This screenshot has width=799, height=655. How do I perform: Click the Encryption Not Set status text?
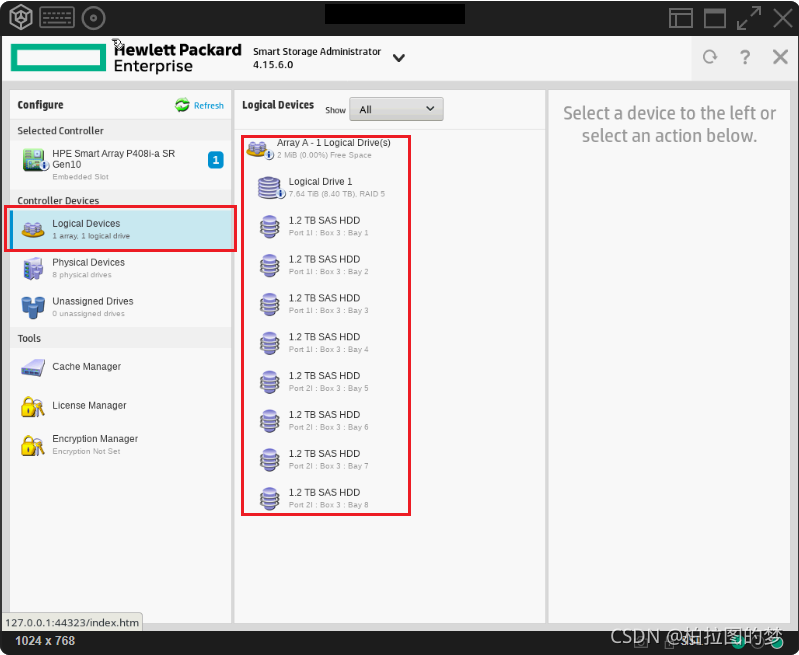coord(86,451)
